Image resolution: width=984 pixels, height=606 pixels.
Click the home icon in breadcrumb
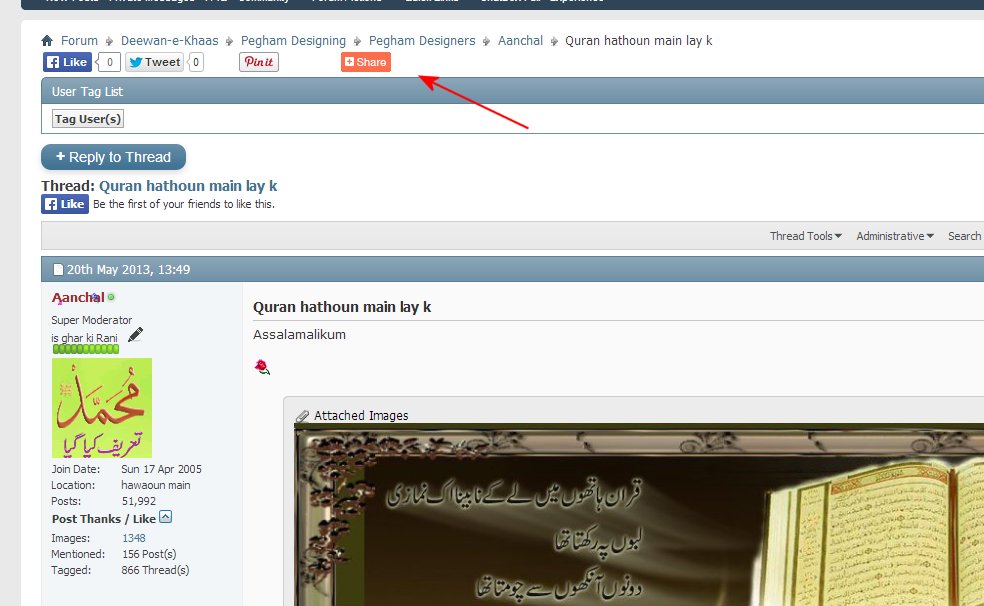click(47, 41)
